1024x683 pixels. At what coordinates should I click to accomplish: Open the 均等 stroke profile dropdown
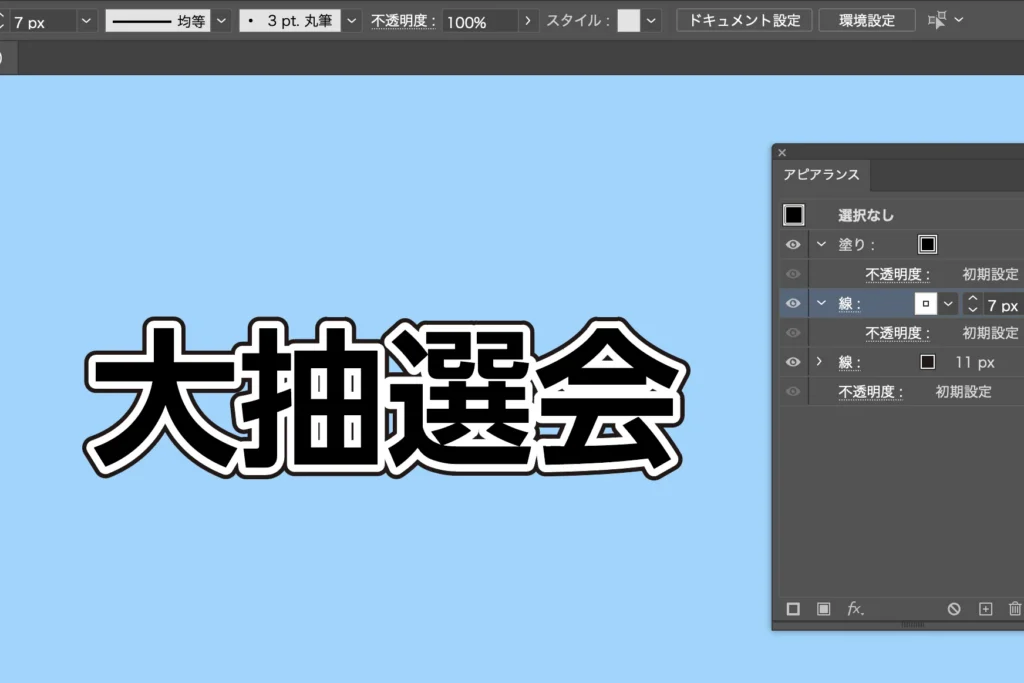click(x=221, y=21)
